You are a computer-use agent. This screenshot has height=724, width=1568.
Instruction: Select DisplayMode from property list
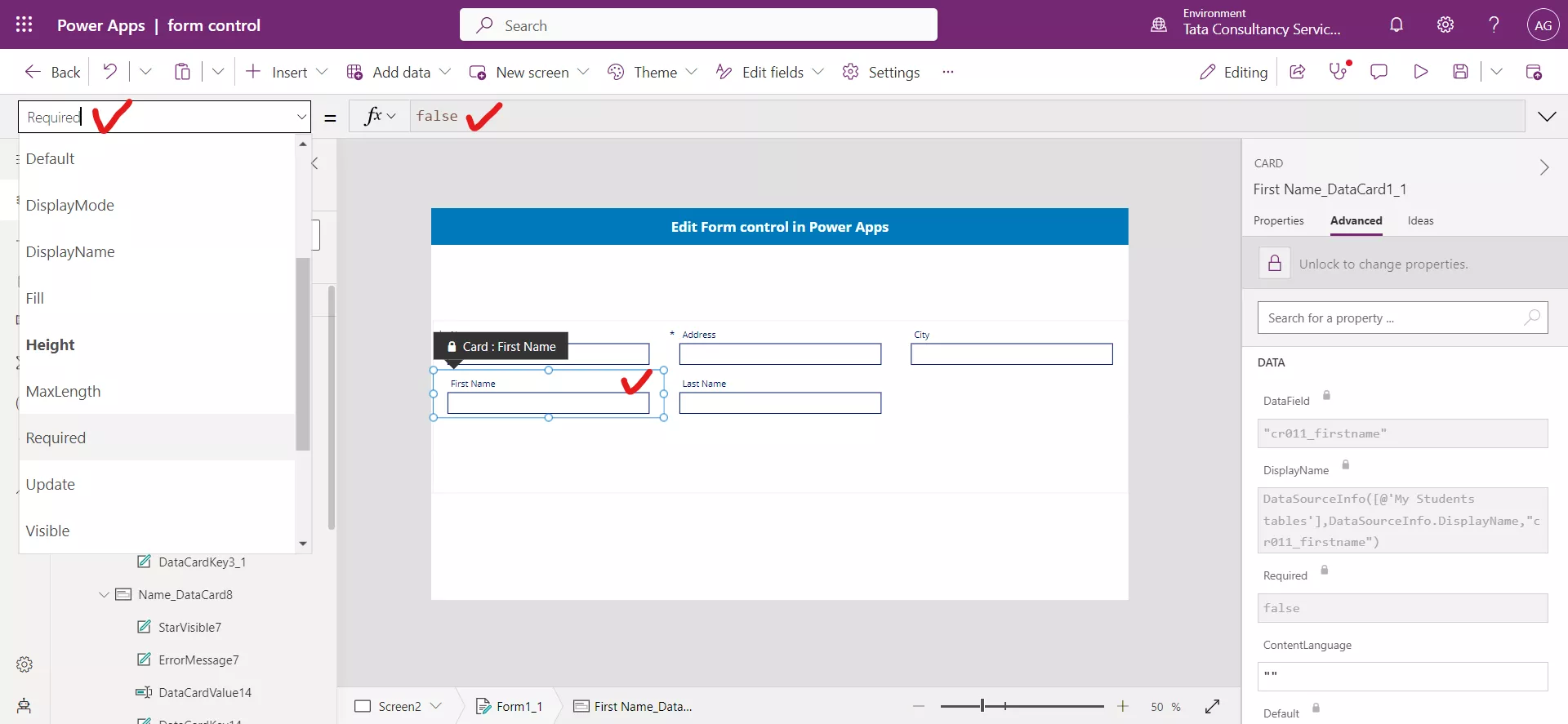157,205
